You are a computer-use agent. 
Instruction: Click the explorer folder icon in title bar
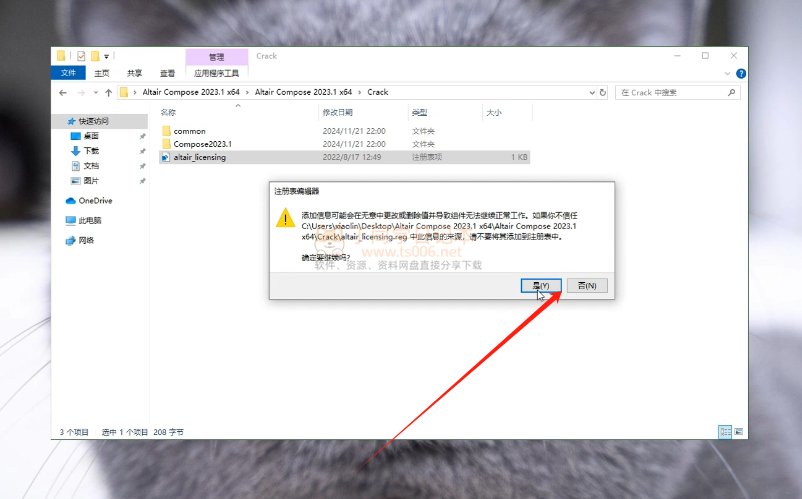pyautogui.click(x=61, y=56)
